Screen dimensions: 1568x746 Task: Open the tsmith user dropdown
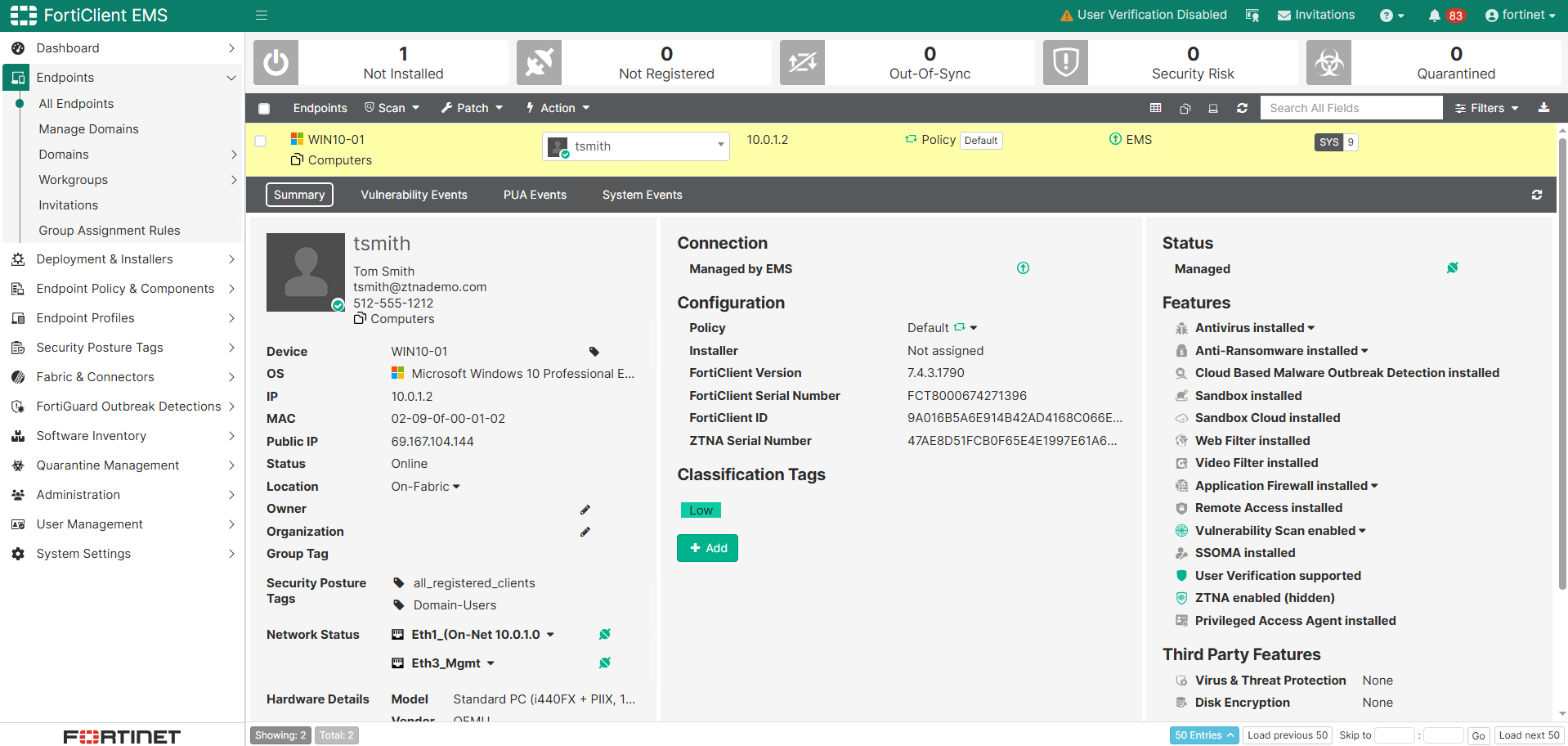tap(635, 146)
